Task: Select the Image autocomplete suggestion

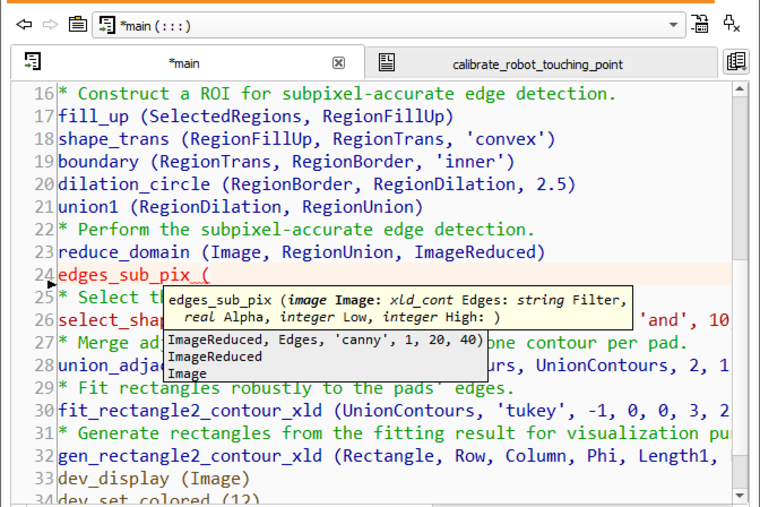Action: [325, 373]
